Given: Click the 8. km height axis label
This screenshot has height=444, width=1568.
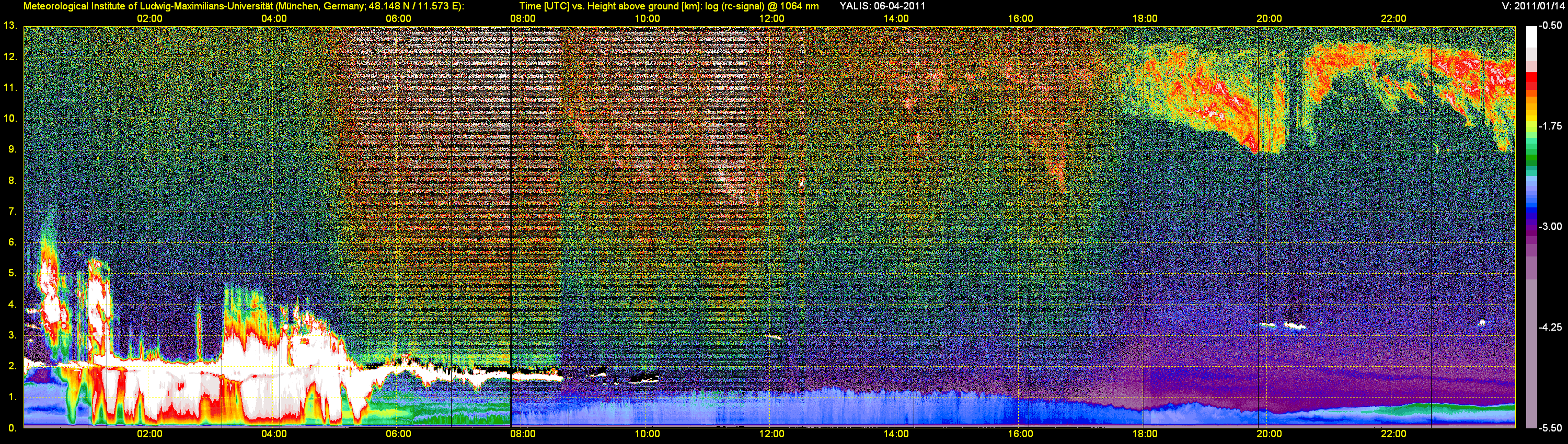Looking at the screenshot, I should tap(12, 181).
